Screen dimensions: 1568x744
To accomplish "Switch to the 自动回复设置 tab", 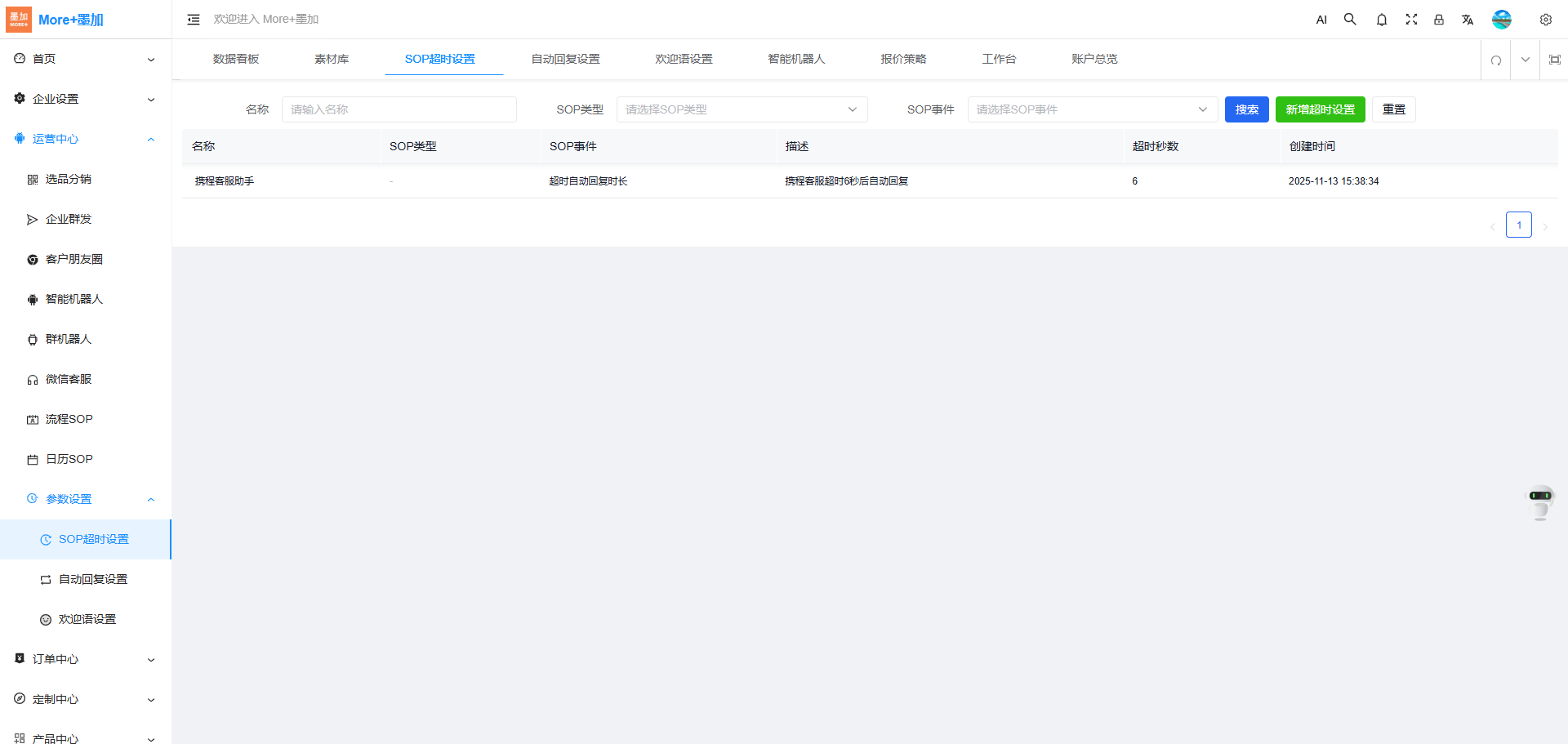I will coord(565,59).
